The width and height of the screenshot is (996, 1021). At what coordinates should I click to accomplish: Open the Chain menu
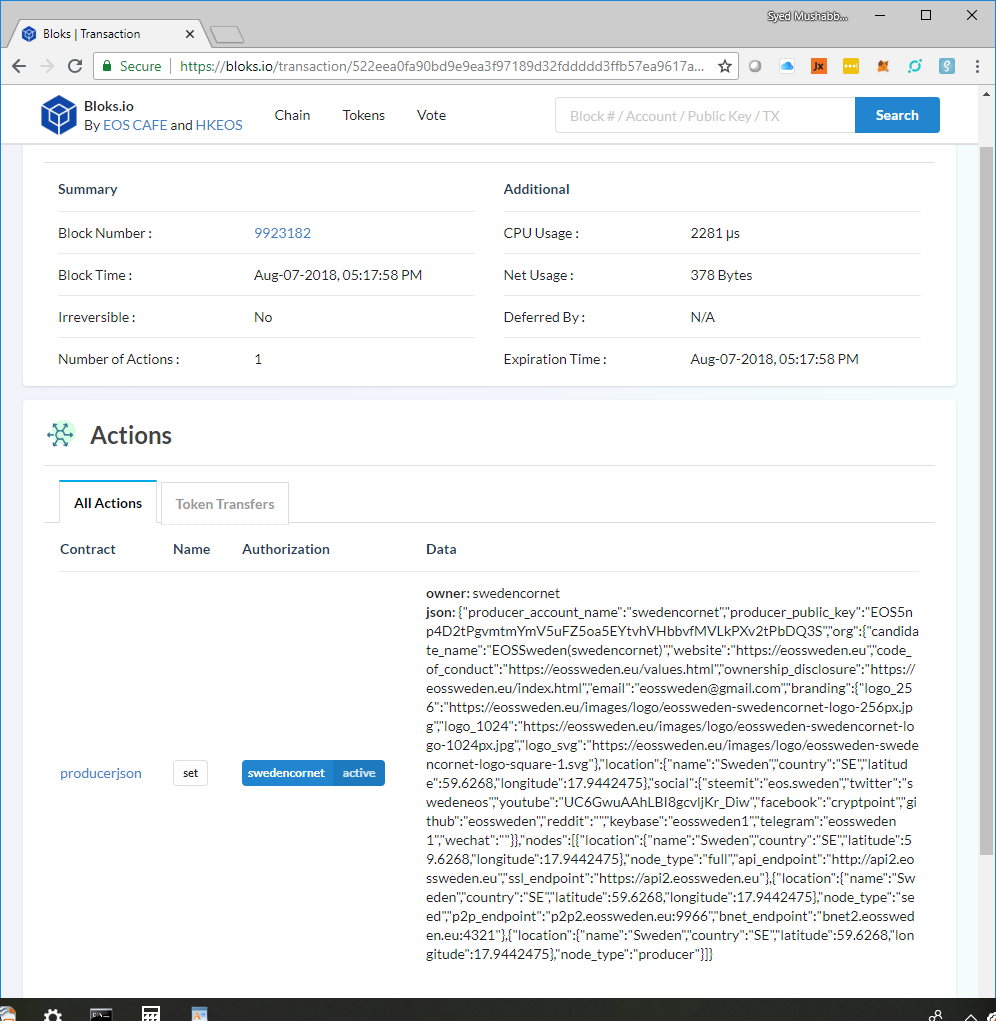point(292,115)
